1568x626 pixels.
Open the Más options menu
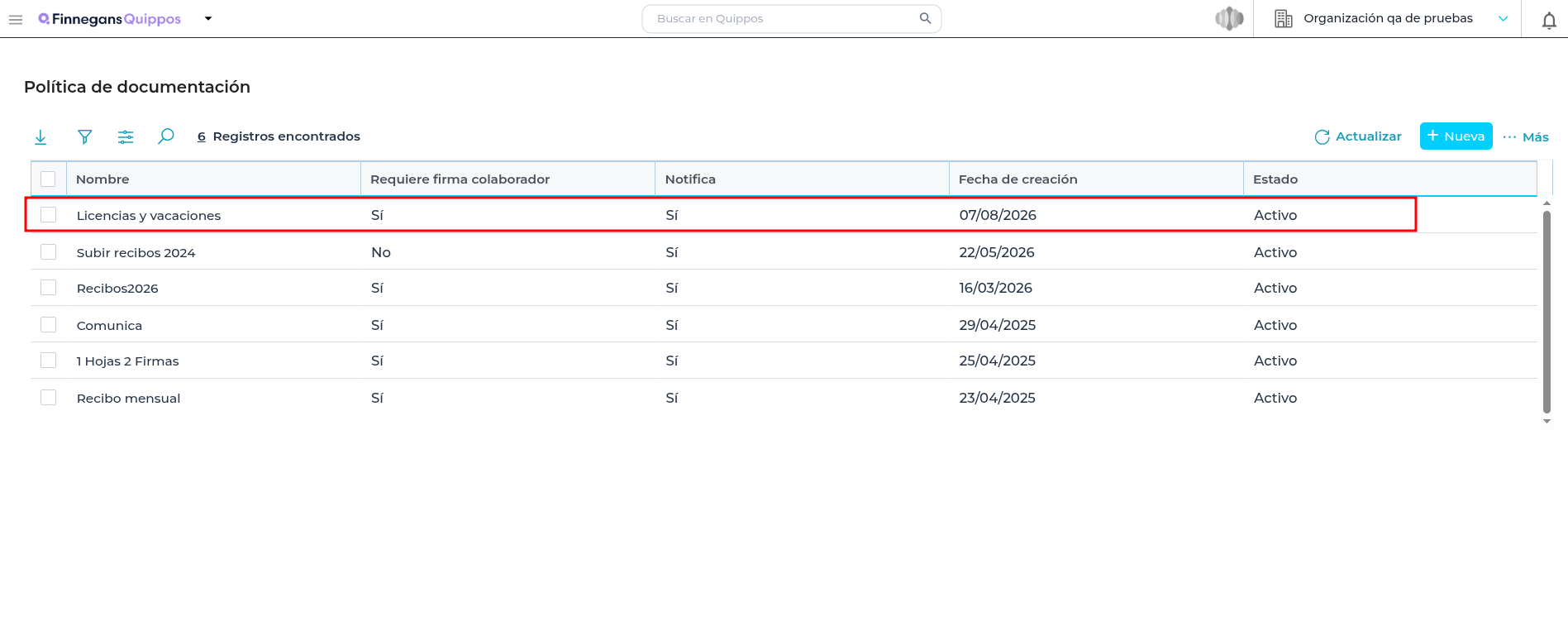click(x=1526, y=136)
